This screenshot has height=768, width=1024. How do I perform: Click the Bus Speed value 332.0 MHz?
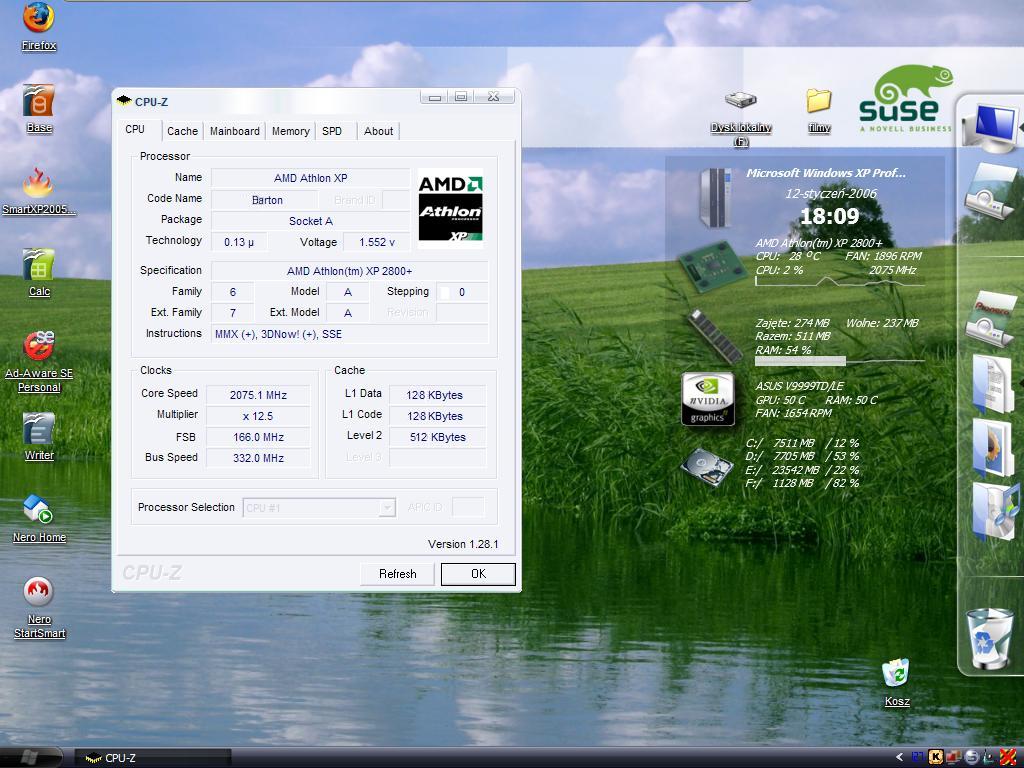(x=258, y=458)
